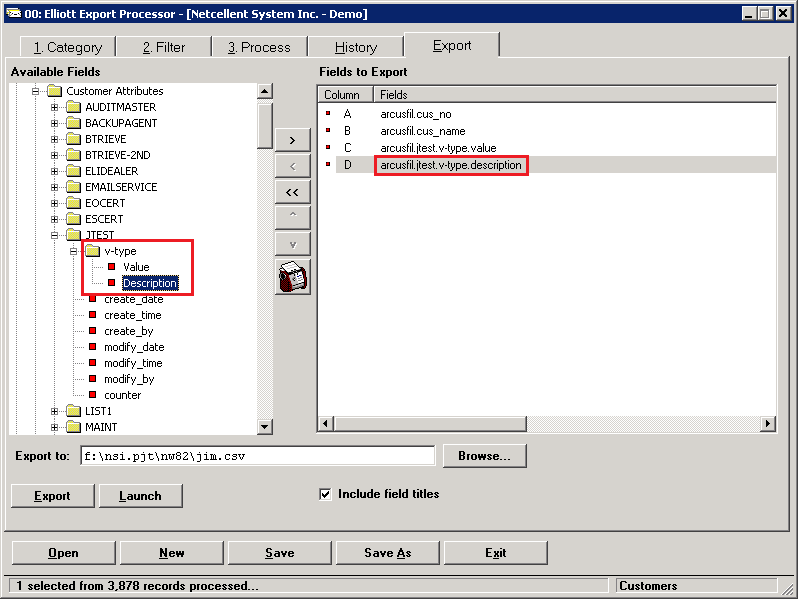Click the Exit button
The image size is (798, 599).
click(496, 553)
